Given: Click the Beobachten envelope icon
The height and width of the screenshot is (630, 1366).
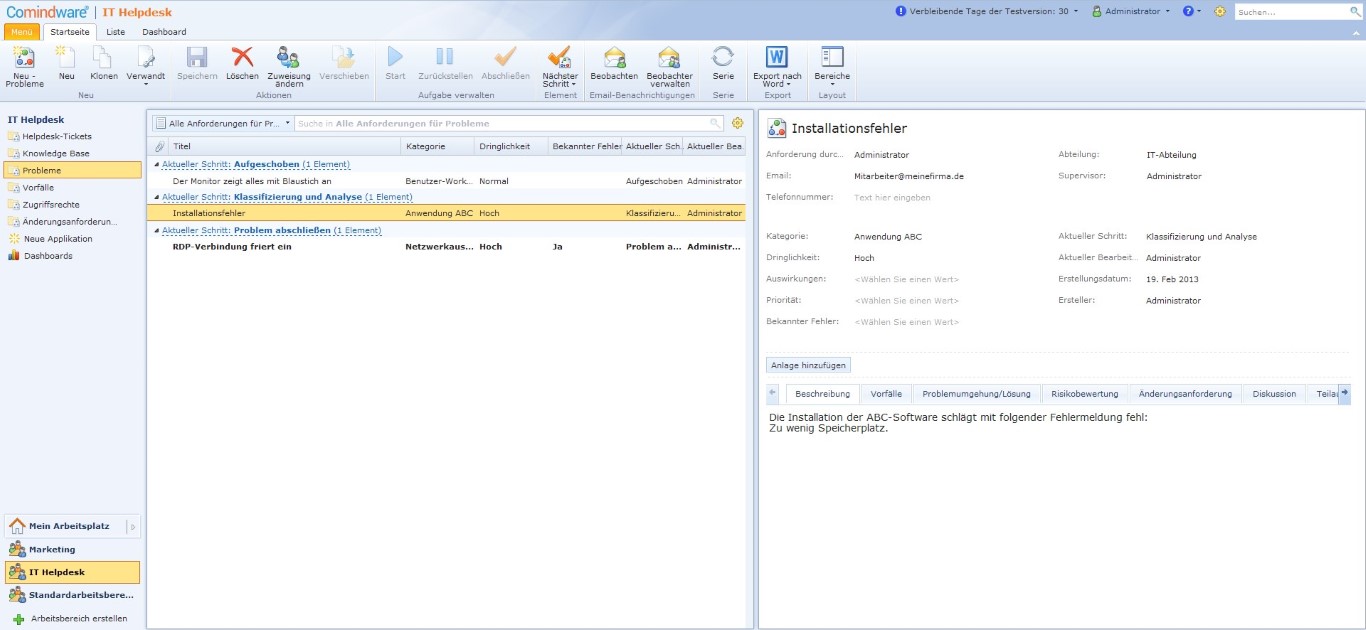Looking at the screenshot, I should tap(614, 58).
